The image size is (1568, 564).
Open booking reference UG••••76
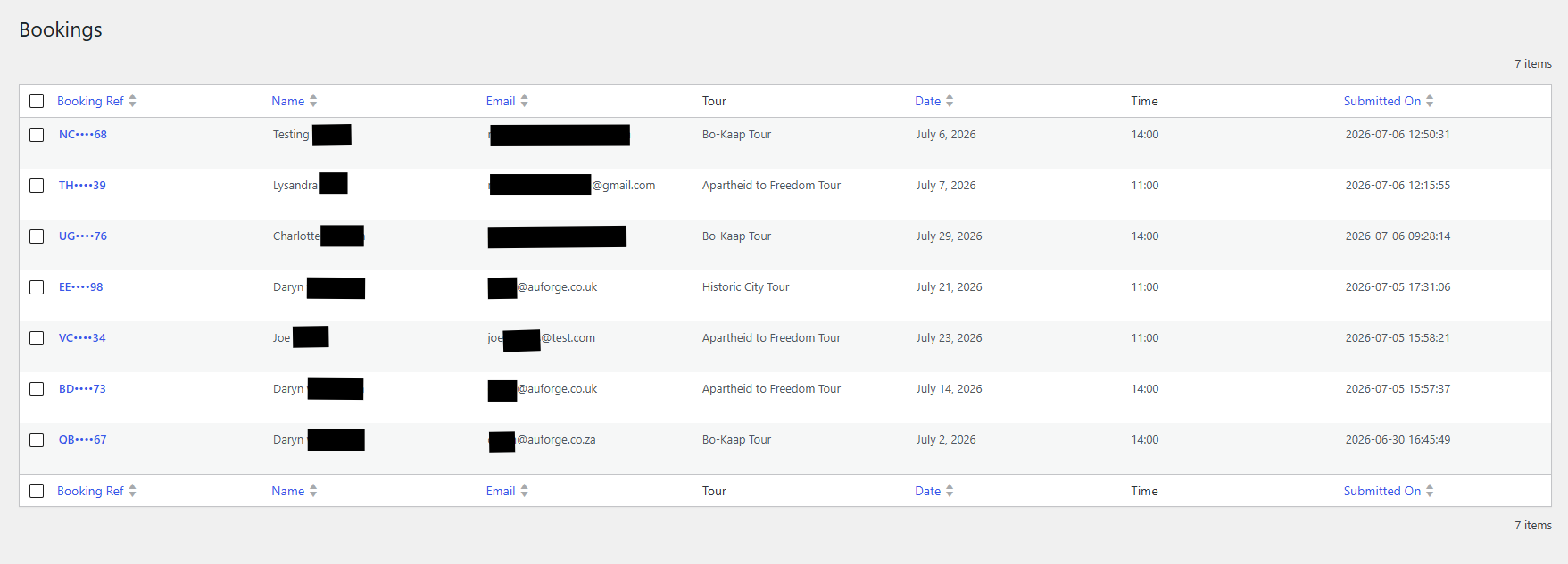click(83, 236)
